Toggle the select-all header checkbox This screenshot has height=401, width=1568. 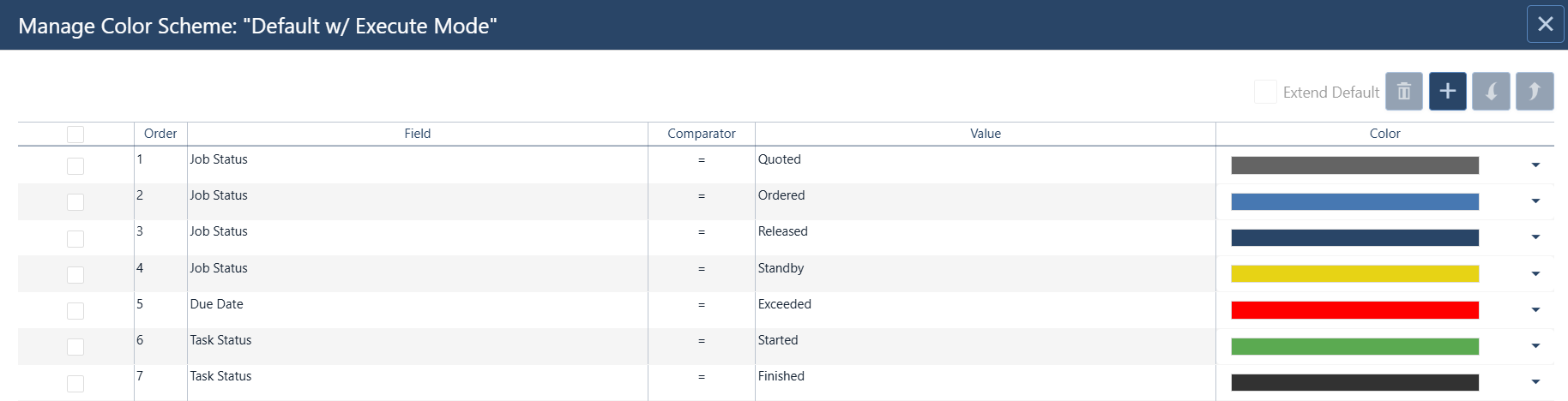(x=75, y=135)
